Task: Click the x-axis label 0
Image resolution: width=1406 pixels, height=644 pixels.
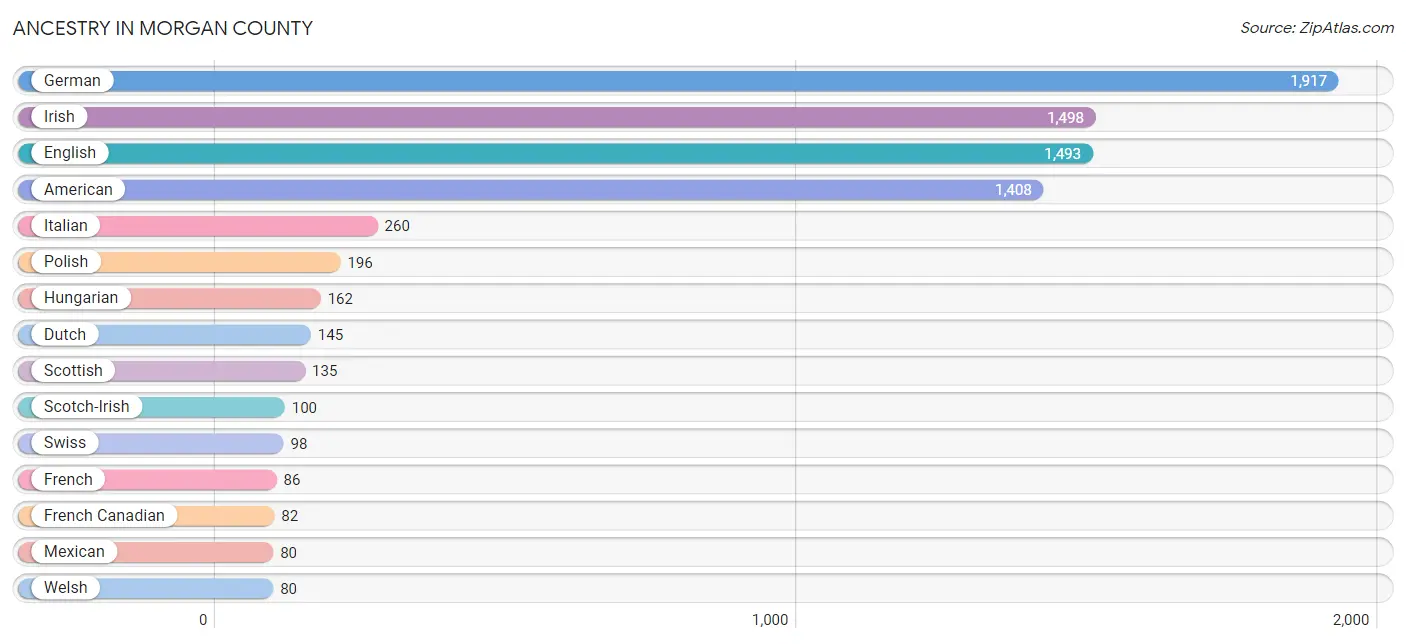Action: (x=203, y=620)
